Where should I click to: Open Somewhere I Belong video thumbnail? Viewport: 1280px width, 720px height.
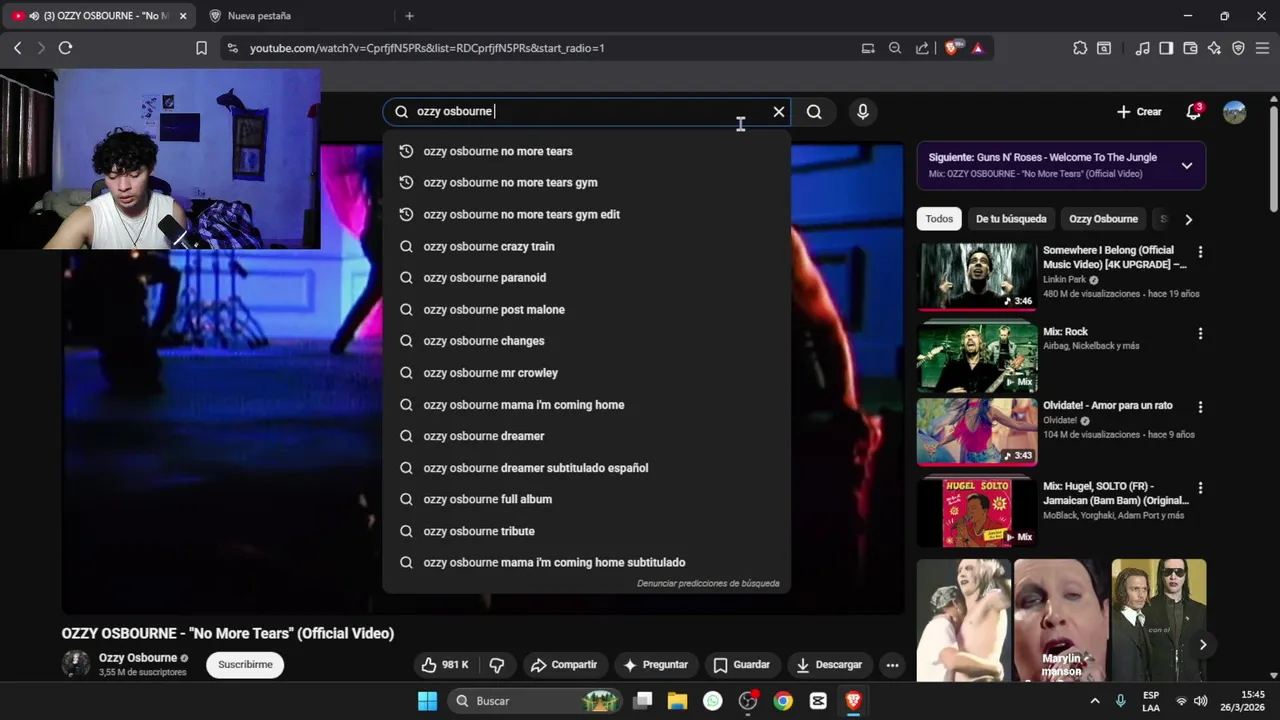[x=977, y=276]
